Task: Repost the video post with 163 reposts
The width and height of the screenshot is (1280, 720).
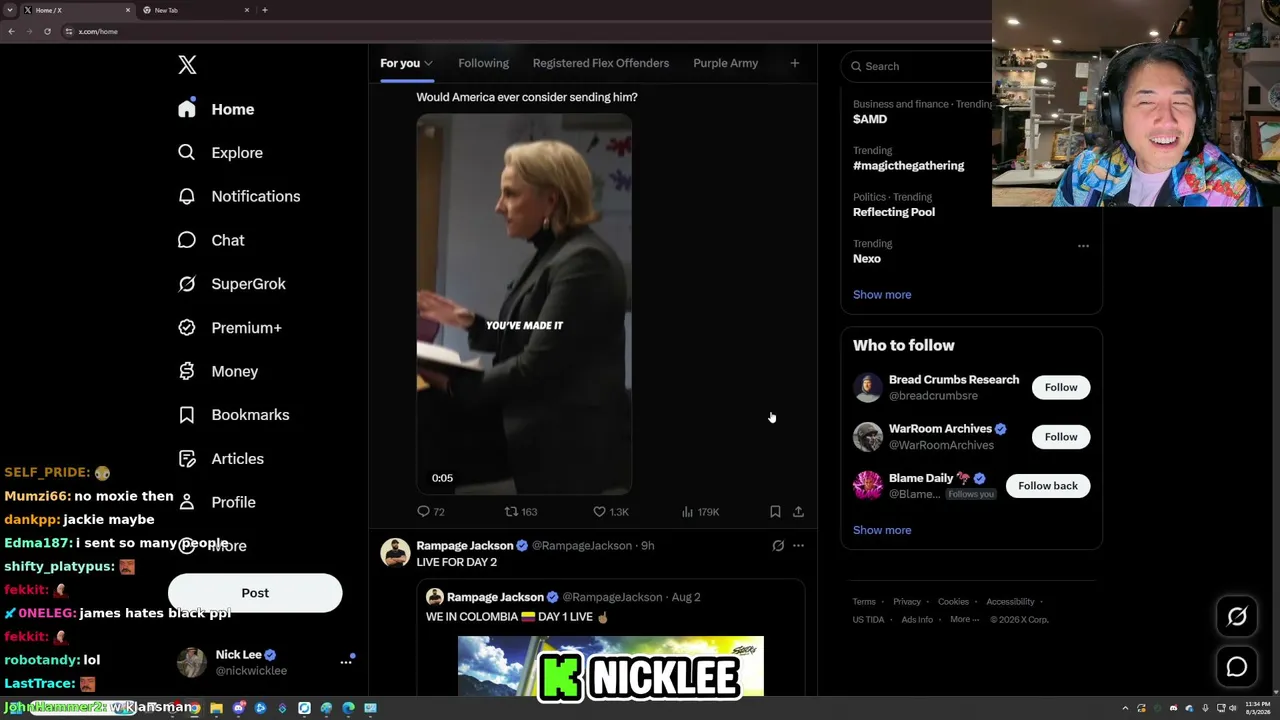Action: 520,512
